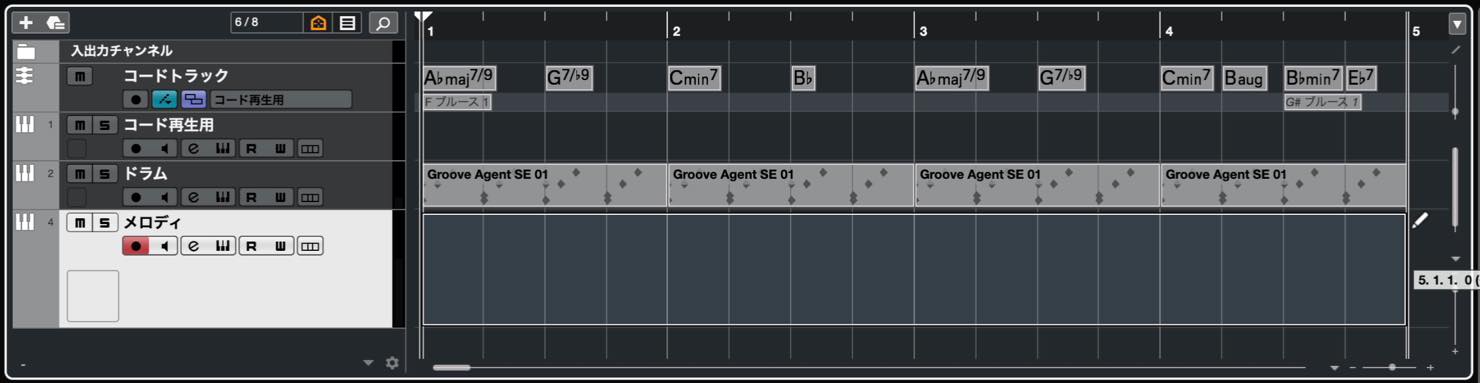
Task: Open Edit Channel Settings on メロディ track
Action: tap(194, 246)
